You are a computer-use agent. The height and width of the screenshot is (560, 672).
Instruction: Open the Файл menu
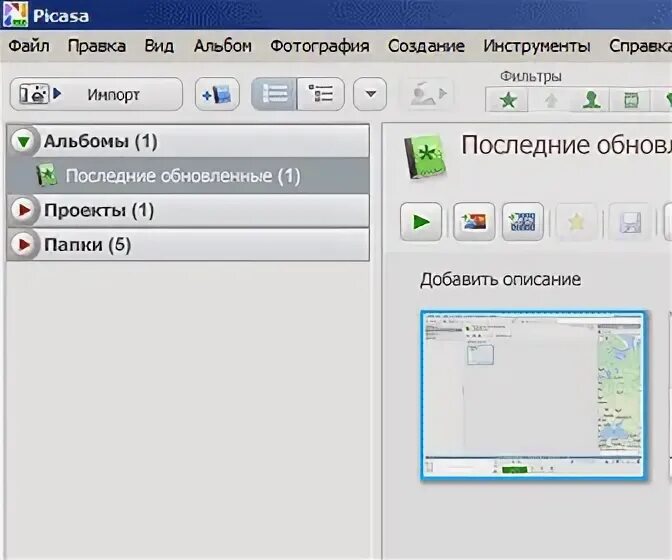pos(29,46)
